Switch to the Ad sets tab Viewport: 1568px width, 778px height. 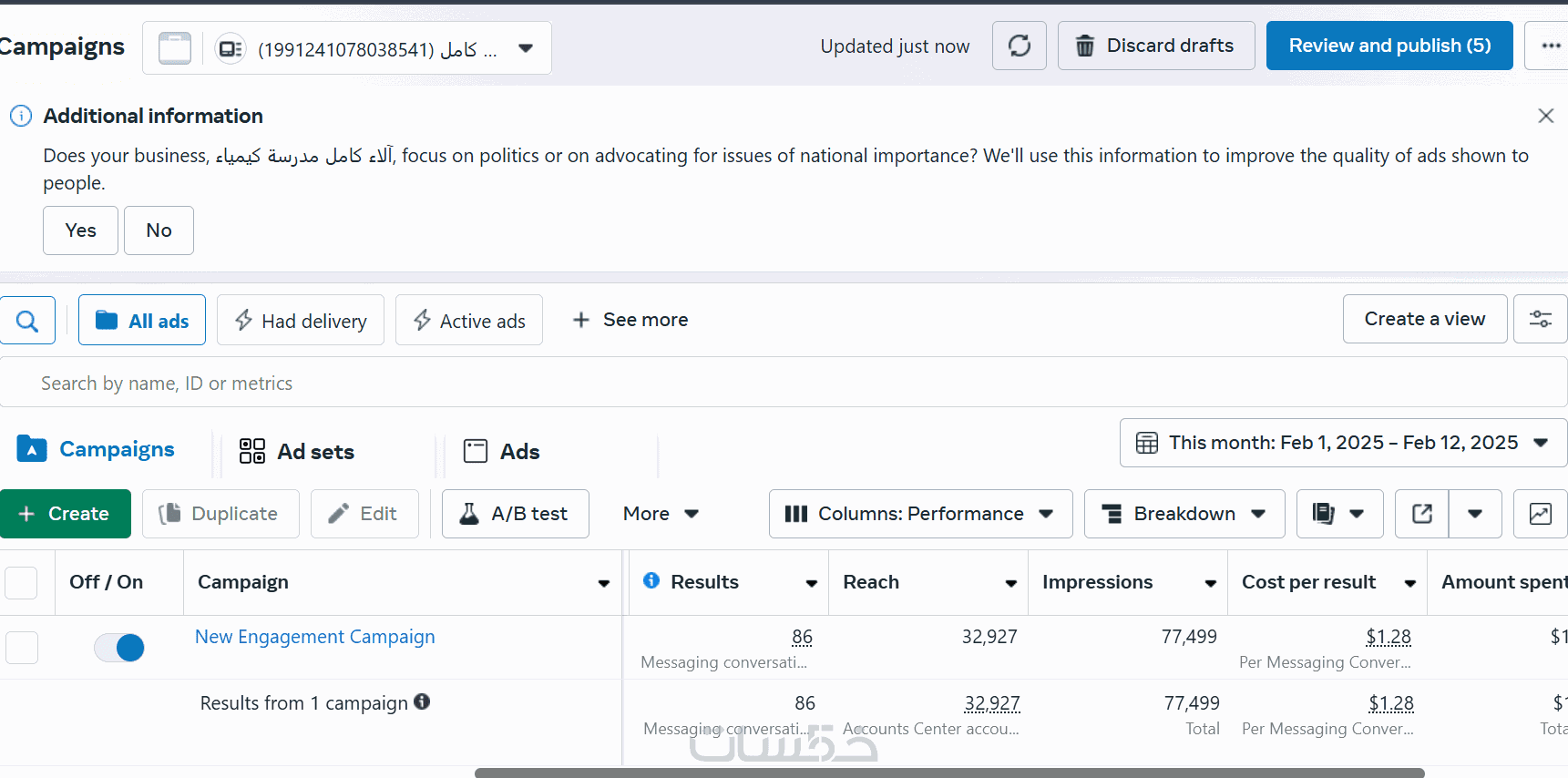click(x=297, y=452)
